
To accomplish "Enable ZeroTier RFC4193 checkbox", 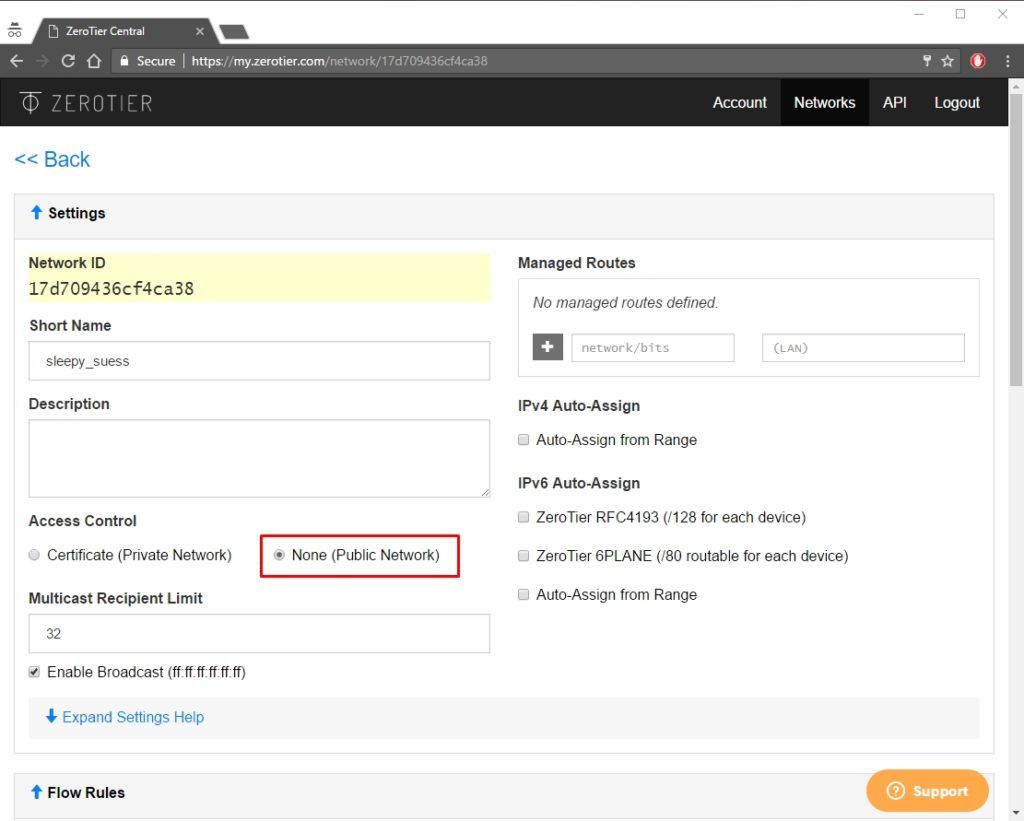I will click(524, 517).
